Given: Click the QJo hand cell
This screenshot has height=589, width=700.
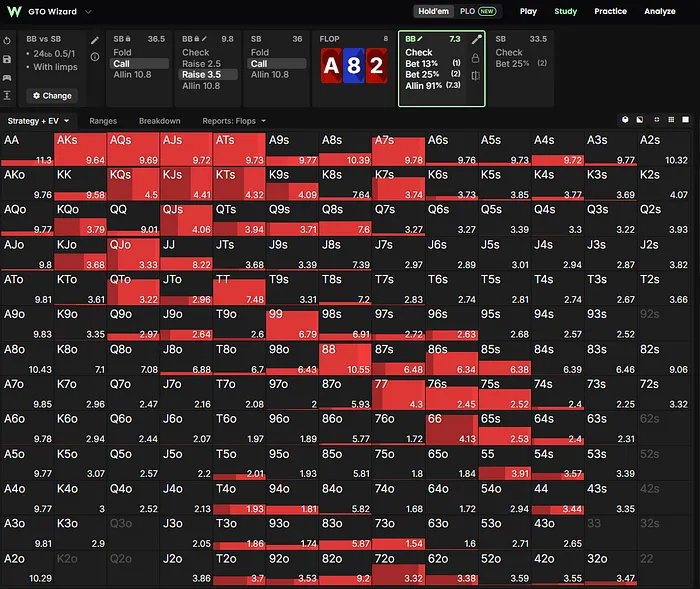Looking at the screenshot, I should [x=133, y=254].
